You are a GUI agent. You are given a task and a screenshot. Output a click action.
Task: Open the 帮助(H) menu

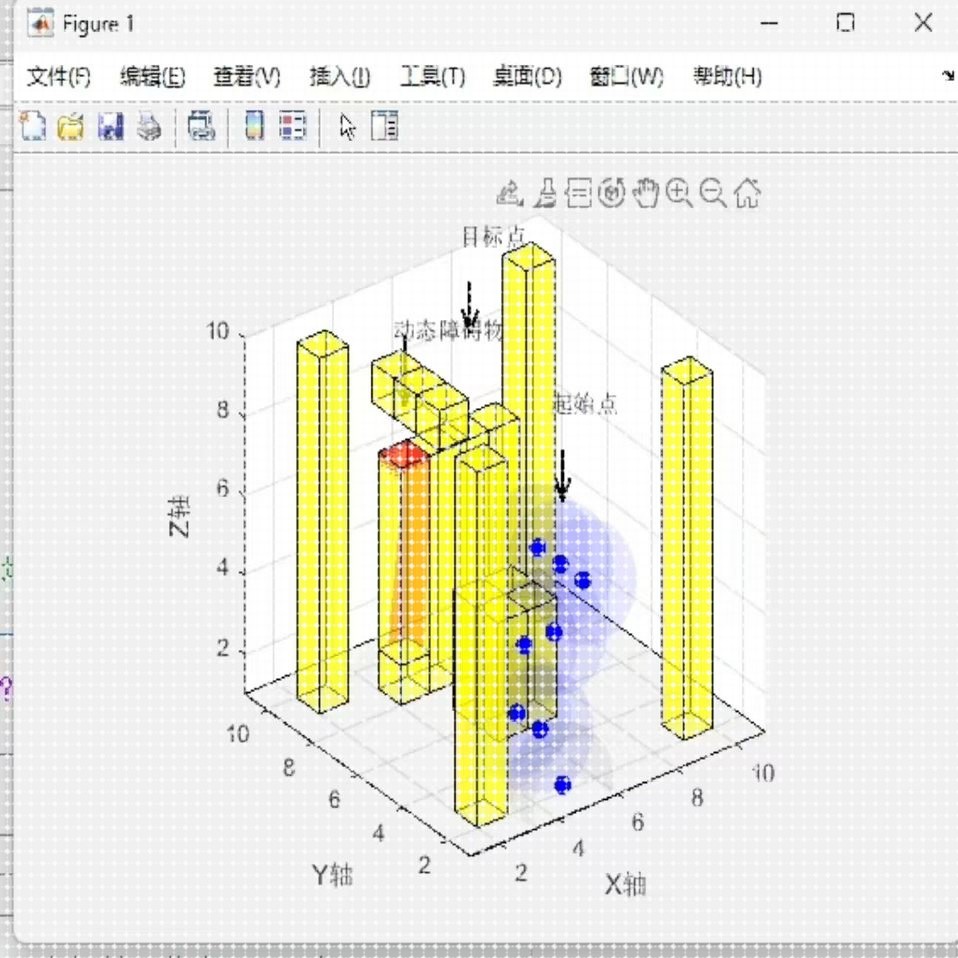[x=727, y=76]
